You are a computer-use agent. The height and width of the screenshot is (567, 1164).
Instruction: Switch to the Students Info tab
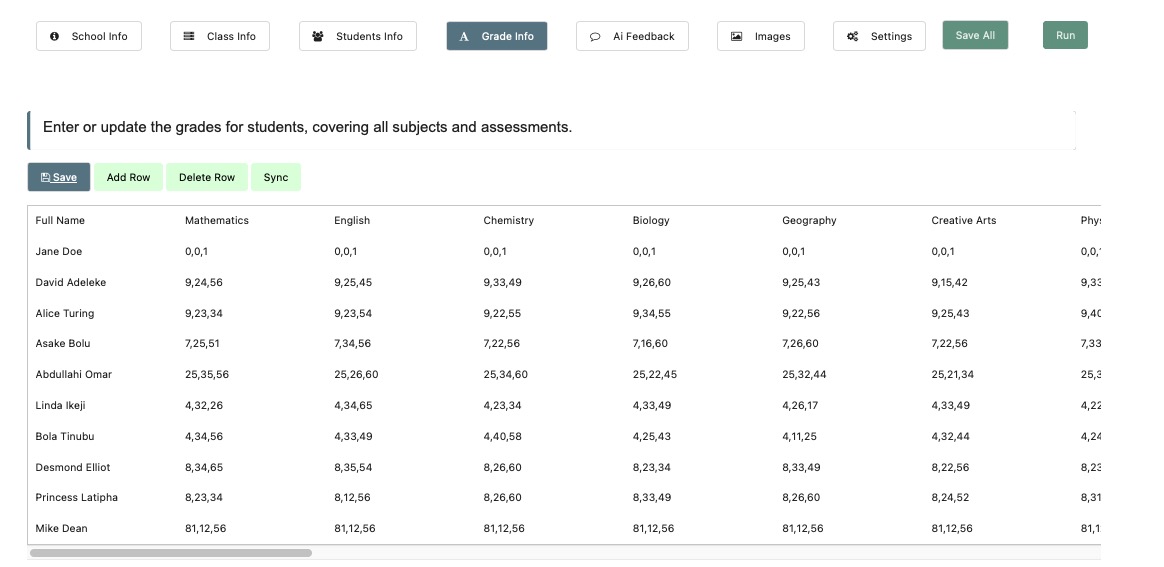(x=357, y=37)
